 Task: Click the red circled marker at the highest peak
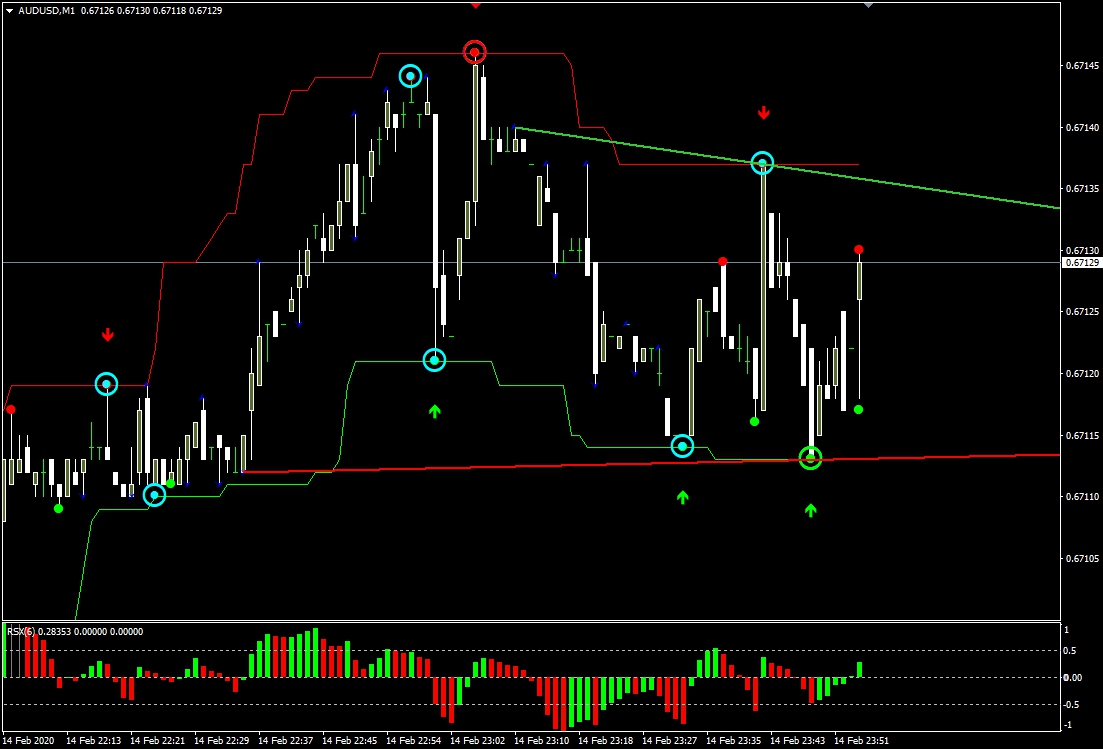(x=474, y=52)
